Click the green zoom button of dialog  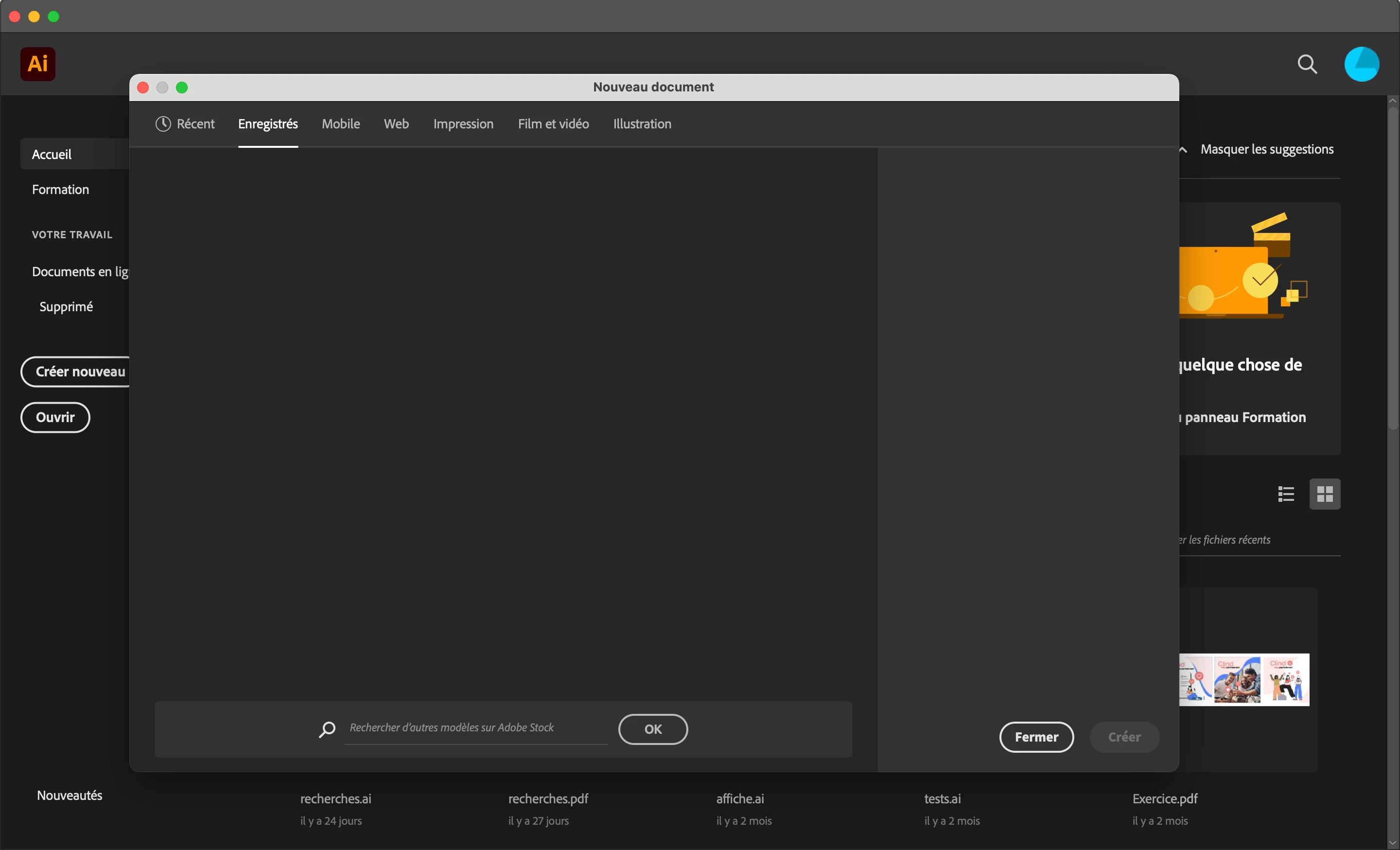click(182, 88)
